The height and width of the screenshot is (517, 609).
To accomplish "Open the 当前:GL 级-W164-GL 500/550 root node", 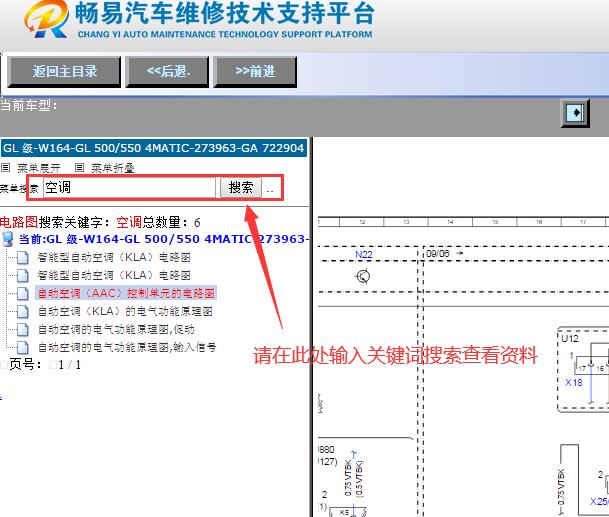I will 163,239.
